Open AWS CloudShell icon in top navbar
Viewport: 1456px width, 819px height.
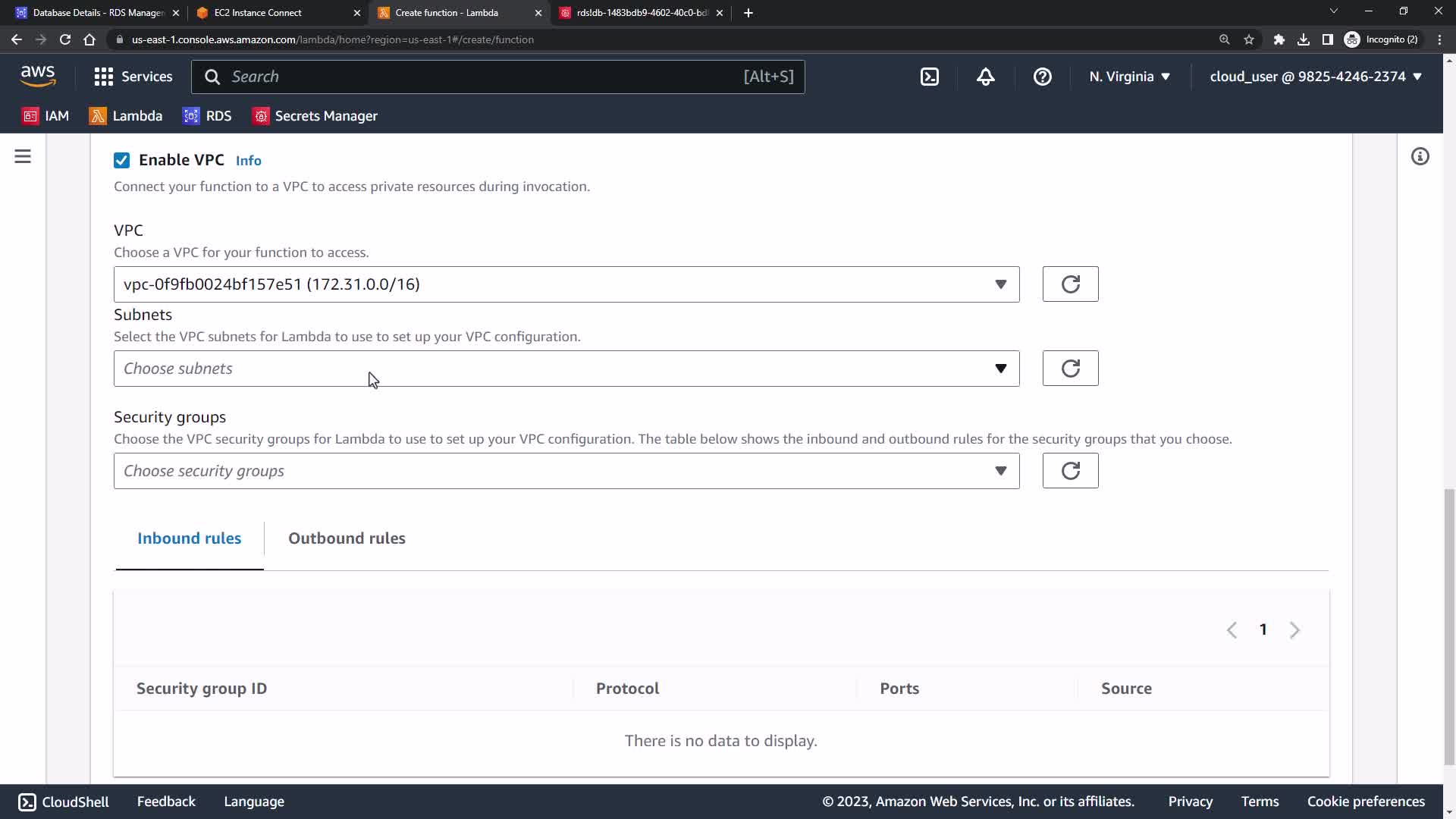pos(929,77)
